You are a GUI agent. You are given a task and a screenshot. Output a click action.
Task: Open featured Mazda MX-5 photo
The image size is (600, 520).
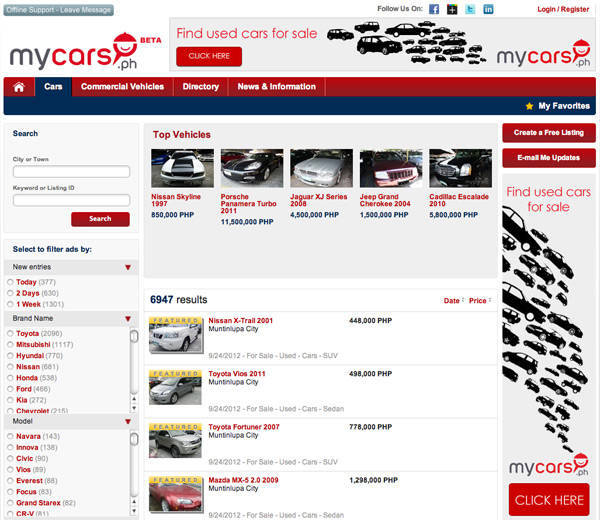click(x=176, y=494)
